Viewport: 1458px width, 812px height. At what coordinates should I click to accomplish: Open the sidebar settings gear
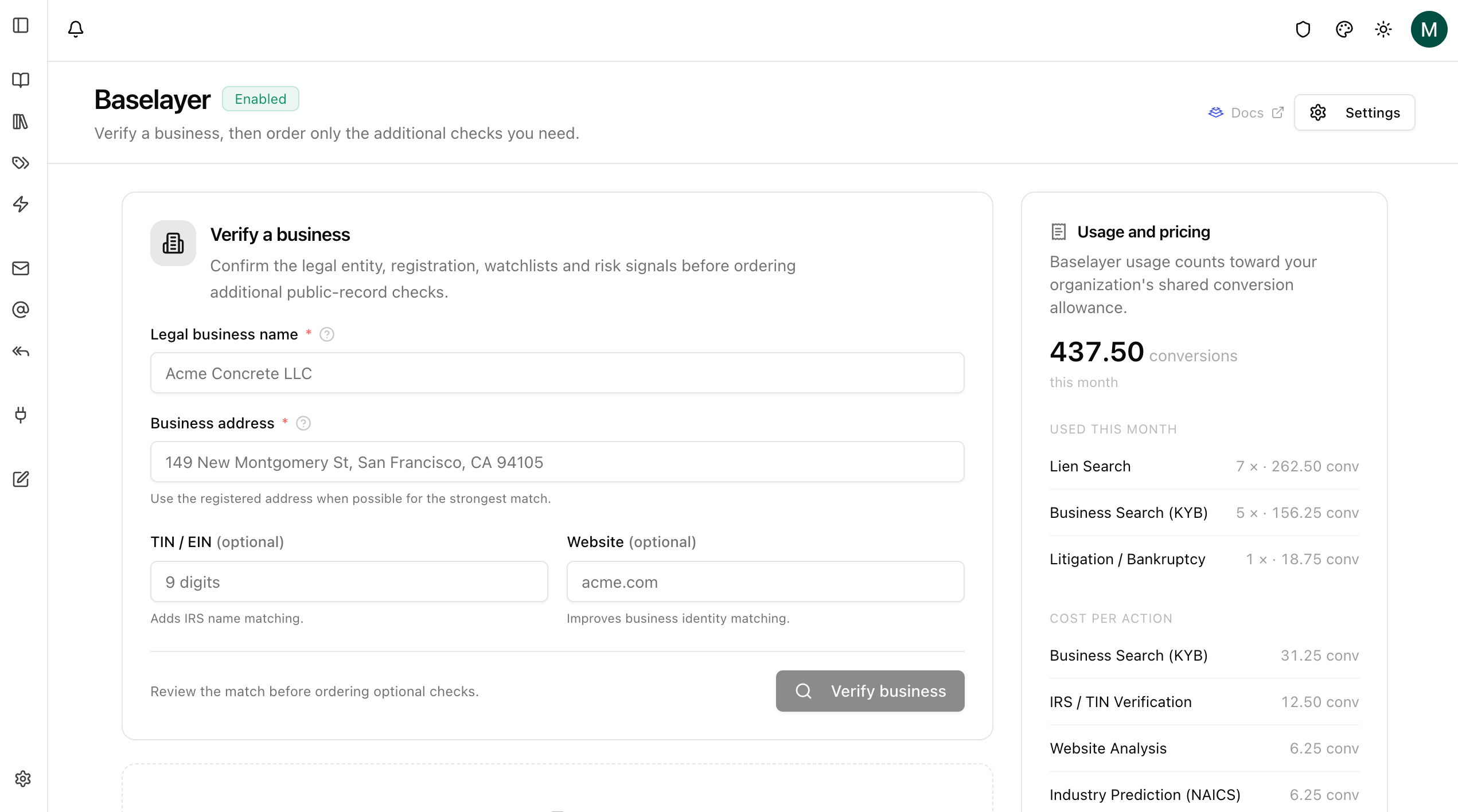point(23,779)
